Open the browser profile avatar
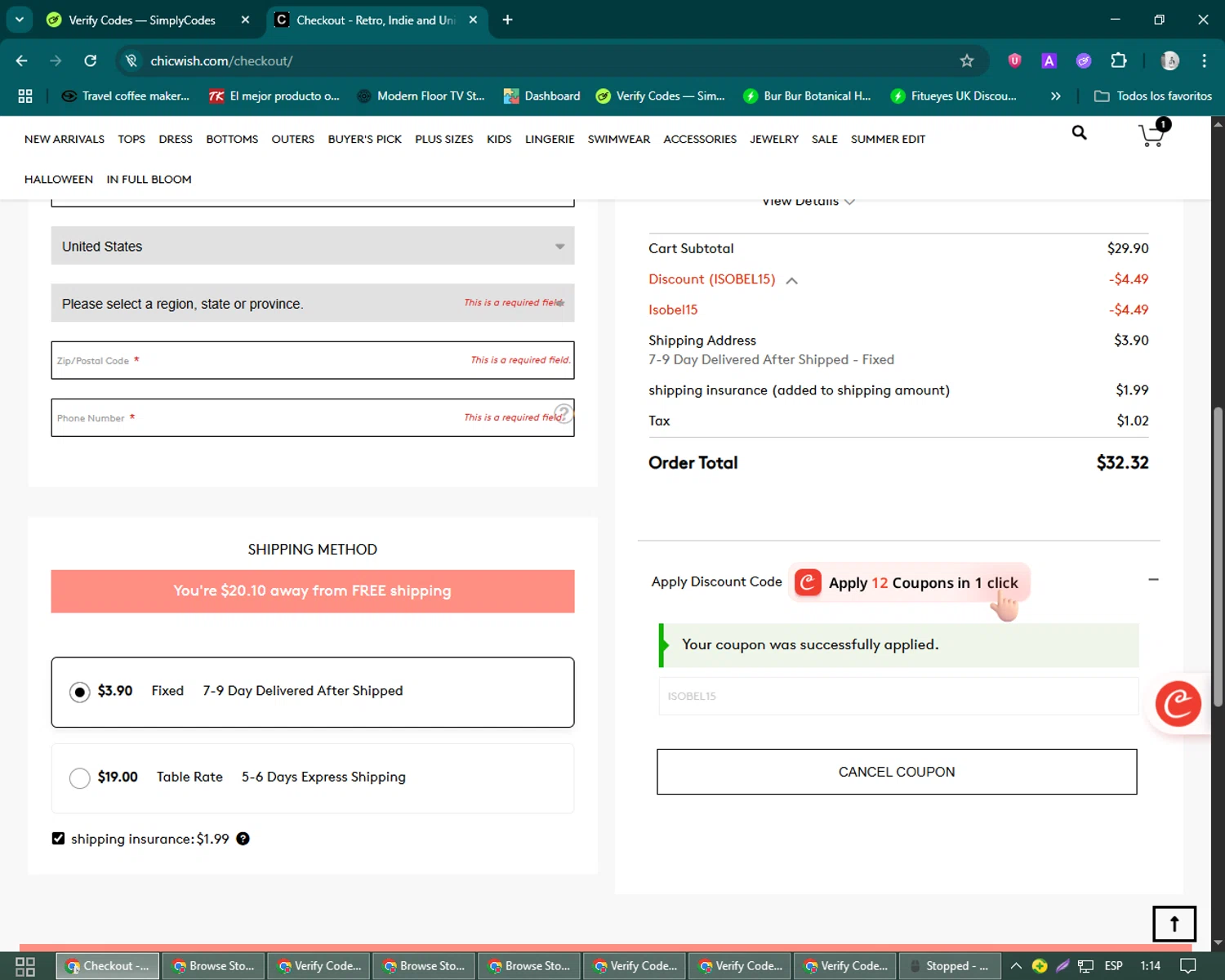 coord(1169,60)
